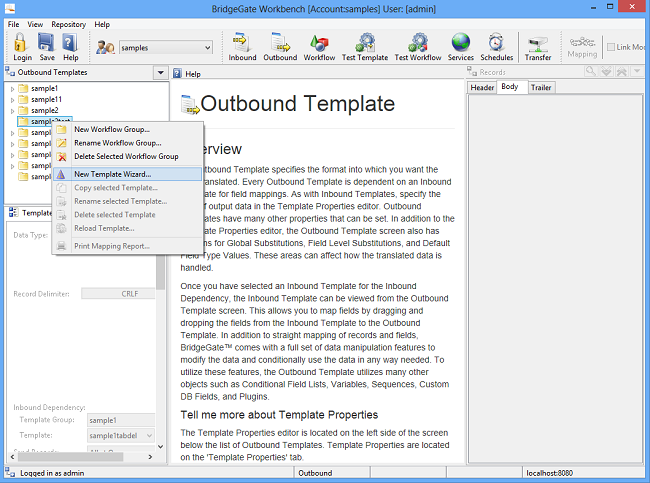Click the Outbound status bar entry
650x483 pixels.
point(315,473)
